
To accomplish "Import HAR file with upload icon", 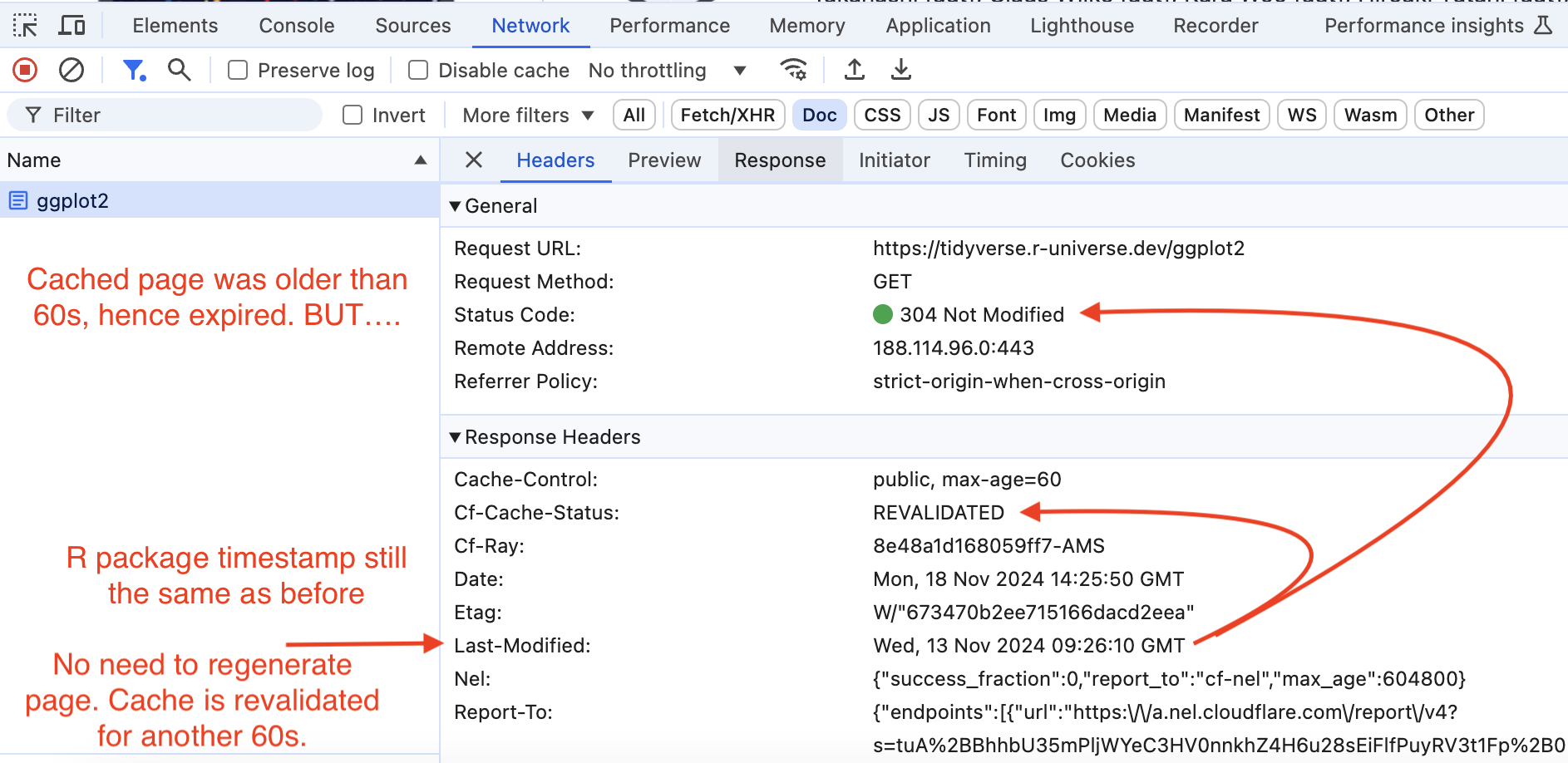I will point(854,71).
